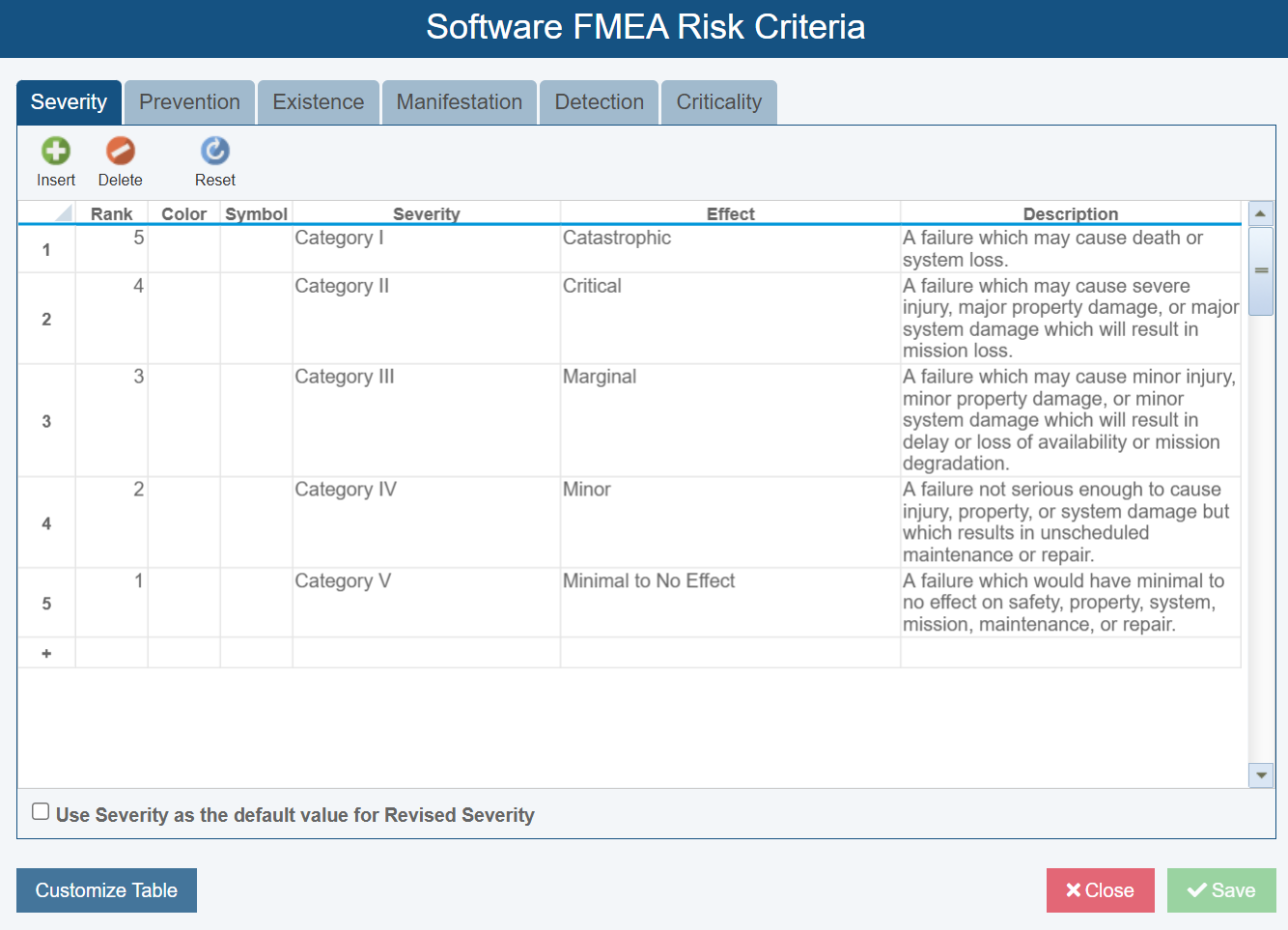The height and width of the screenshot is (930, 1288).
Task: Click the Severity column header
Action: pyautogui.click(x=427, y=213)
